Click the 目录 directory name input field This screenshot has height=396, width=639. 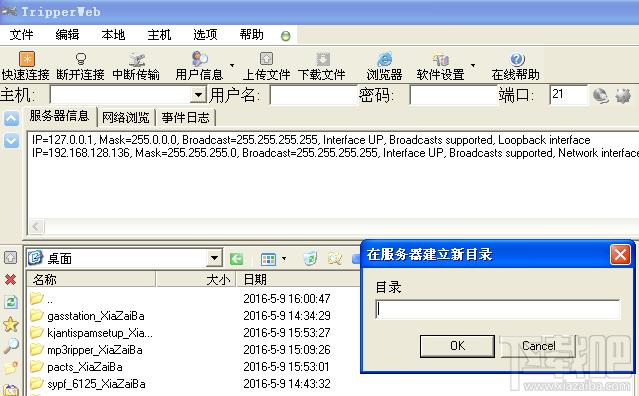[x=498, y=310]
